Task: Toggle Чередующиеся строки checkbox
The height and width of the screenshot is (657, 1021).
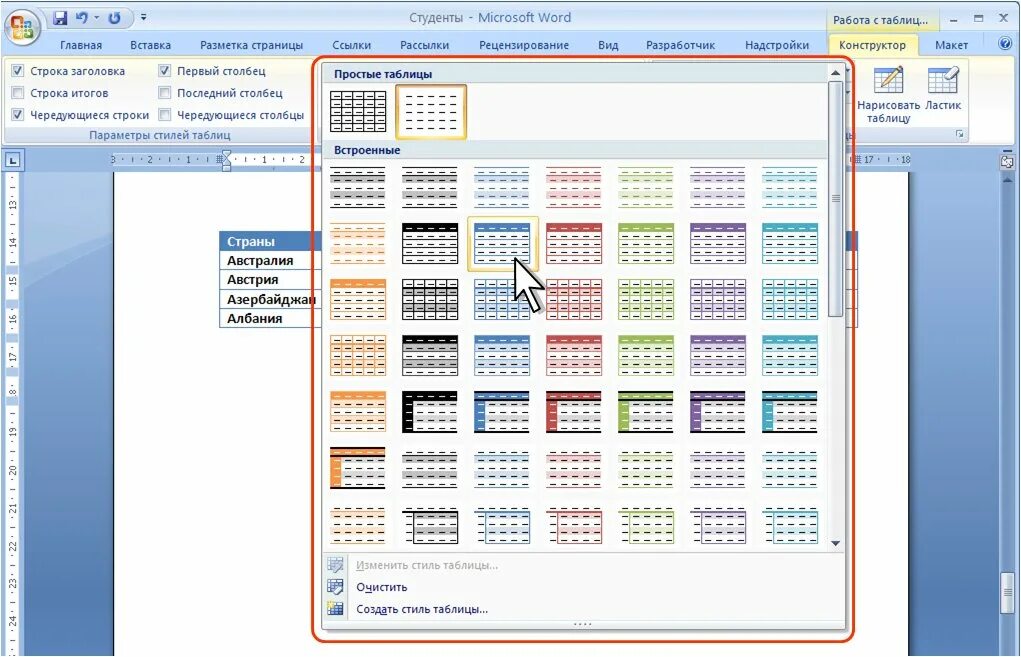Action: 18,115
